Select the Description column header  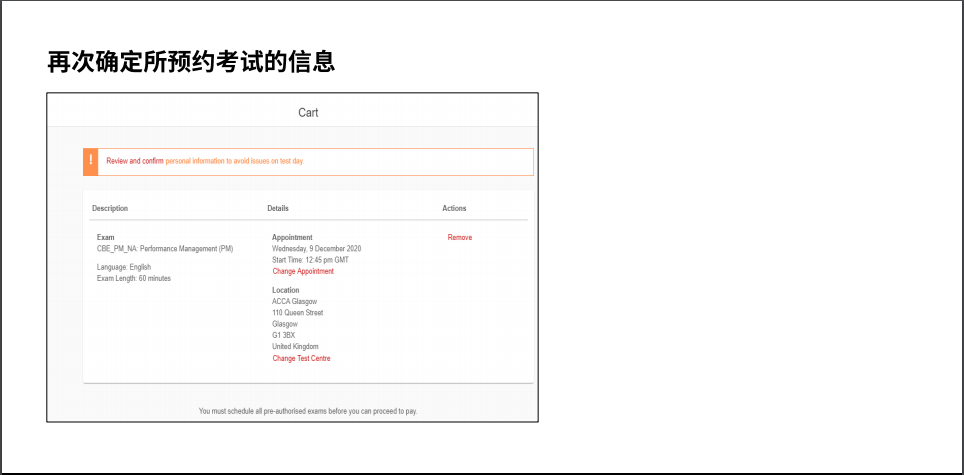coord(110,208)
